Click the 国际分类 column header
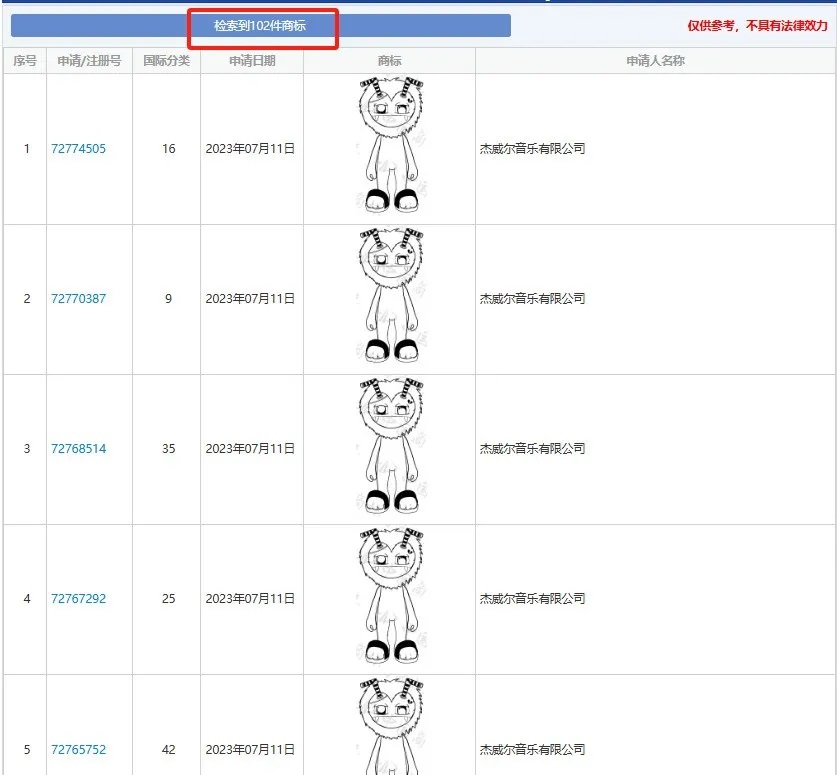 (167, 61)
